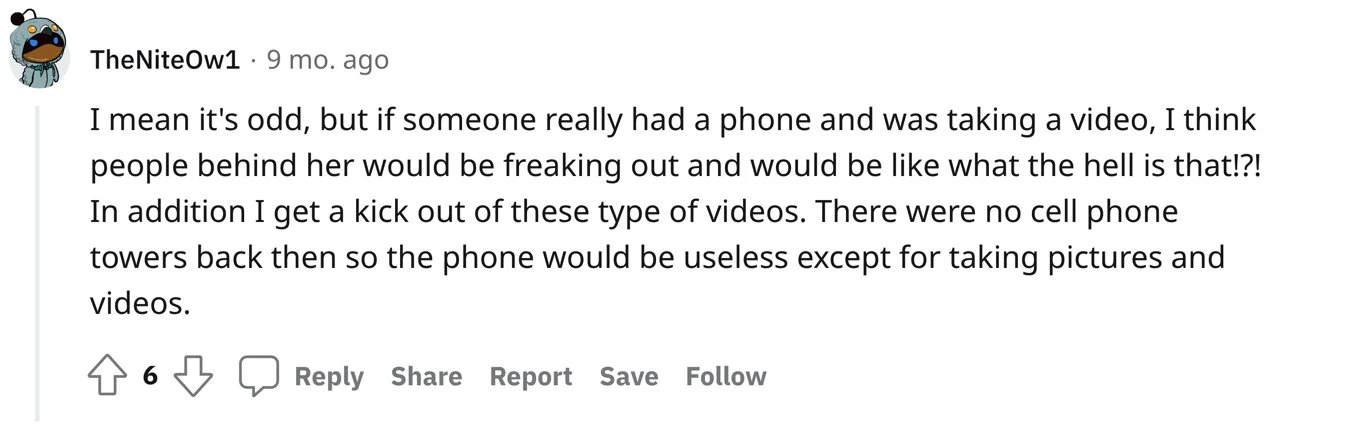The height and width of the screenshot is (435, 1360).
Task: Downvote TheNiteOw1's comment
Action: point(194,377)
